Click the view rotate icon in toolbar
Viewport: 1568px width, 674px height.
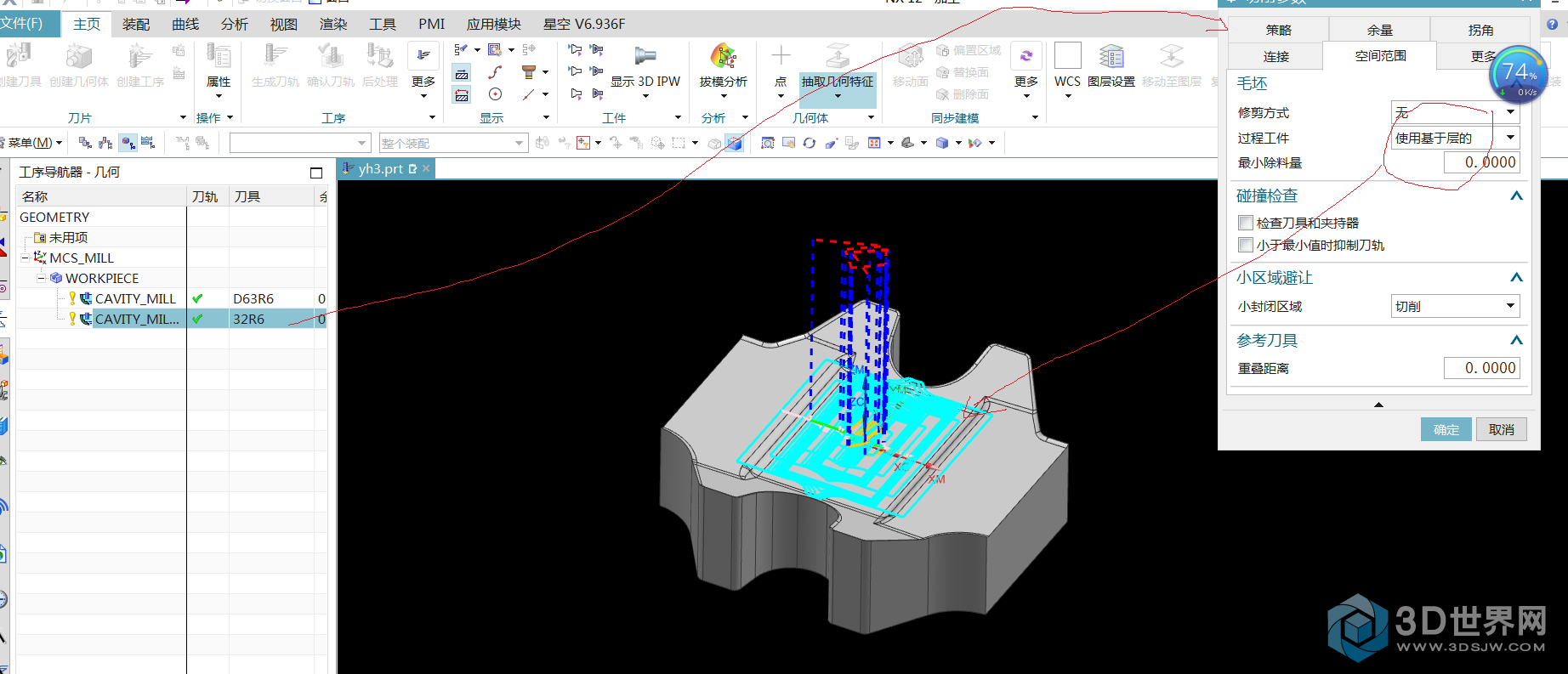(x=810, y=143)
